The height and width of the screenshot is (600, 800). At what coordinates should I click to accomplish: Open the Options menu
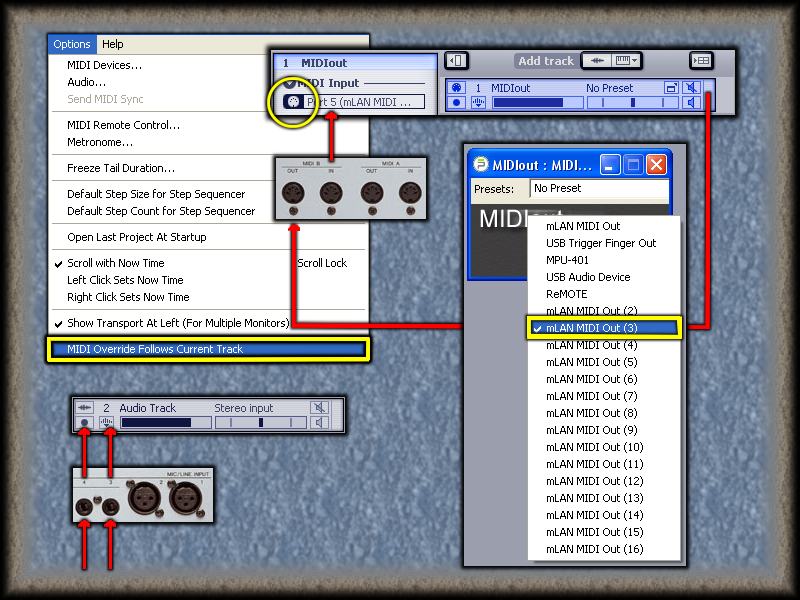click(71, 44)
